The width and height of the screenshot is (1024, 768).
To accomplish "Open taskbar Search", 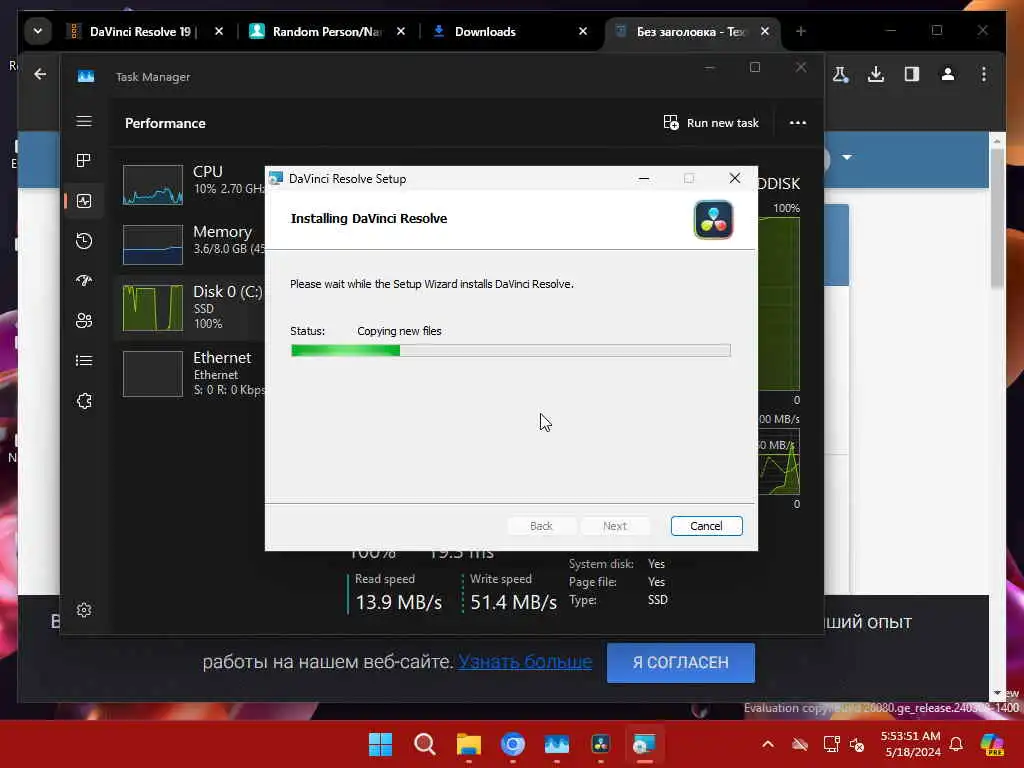I will click(x=424, y=744).
